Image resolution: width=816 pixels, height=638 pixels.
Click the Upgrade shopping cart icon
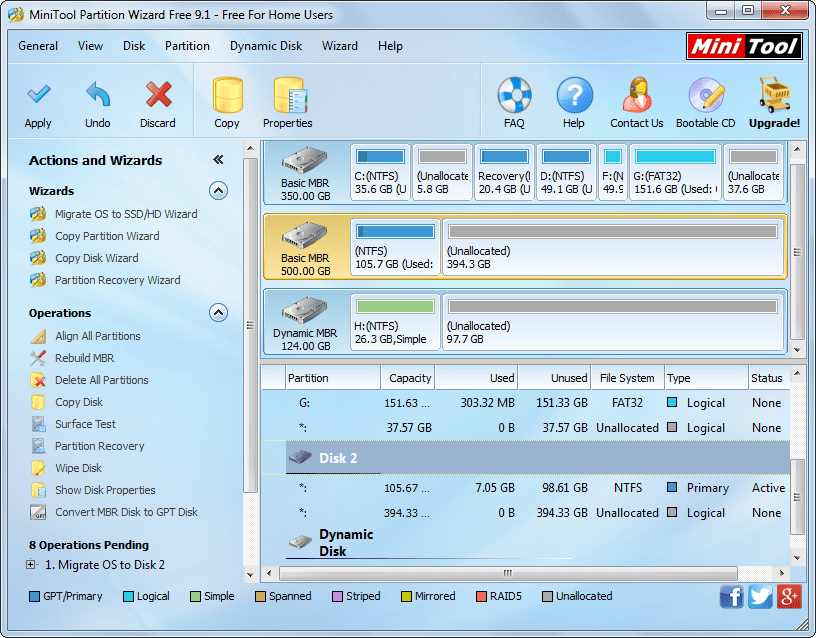click(775, 95)
